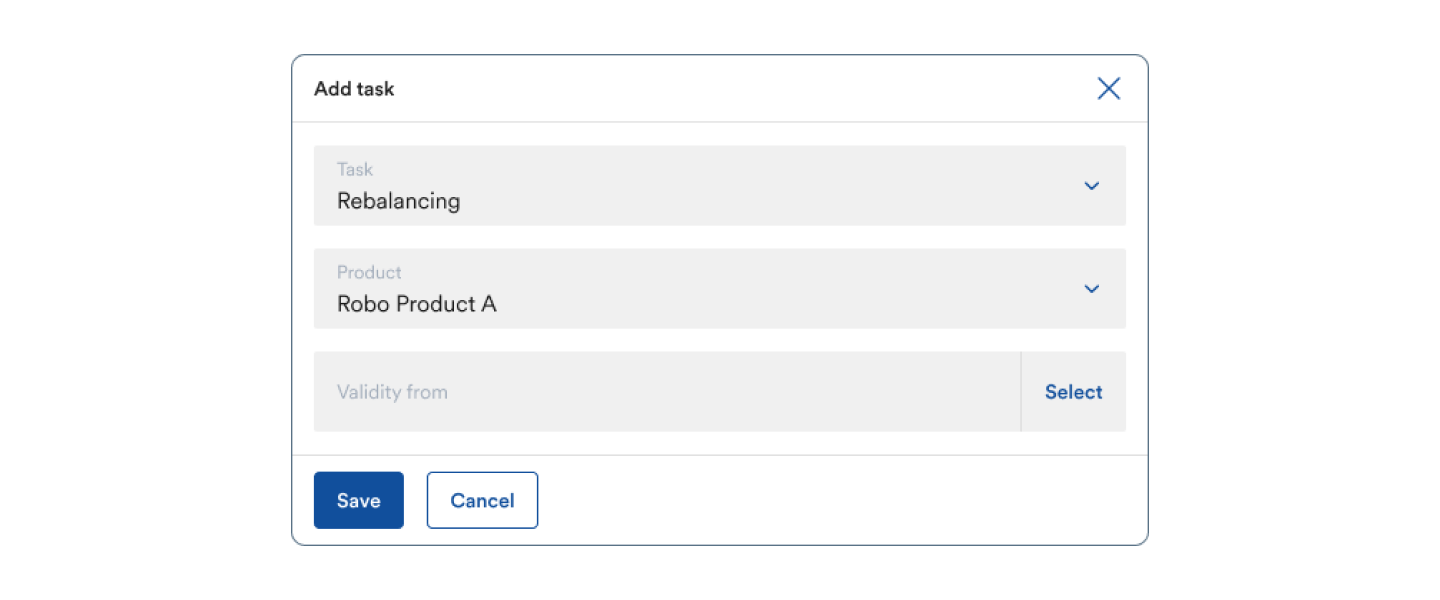The width and height of the screenshot is (1440, 600).
Task: Open the Task combo box showing Rebalancing
Action: click(720, 186)
